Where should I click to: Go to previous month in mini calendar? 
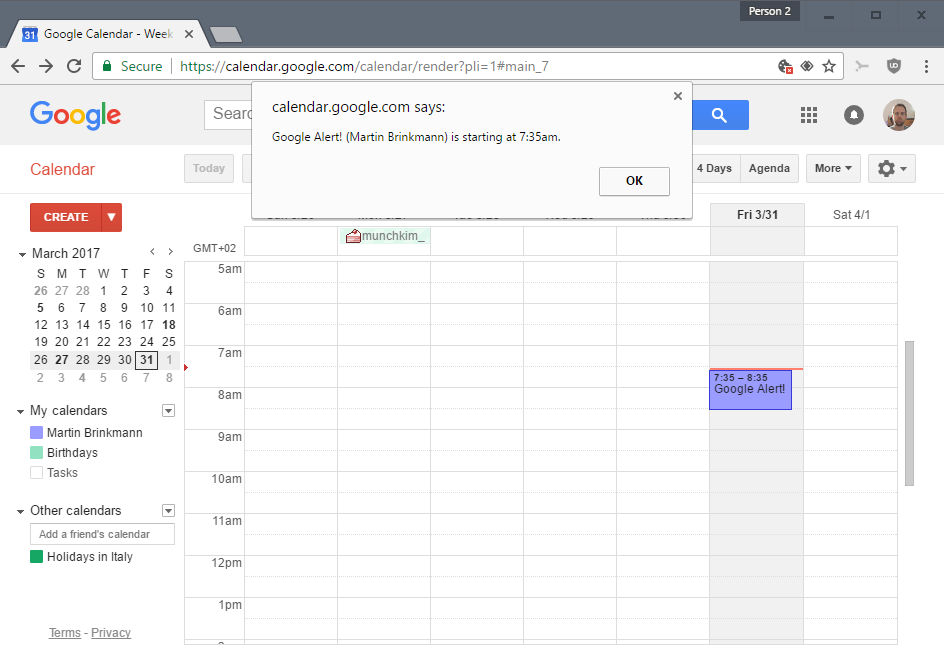pyautogui.click(x=152, y=252)
